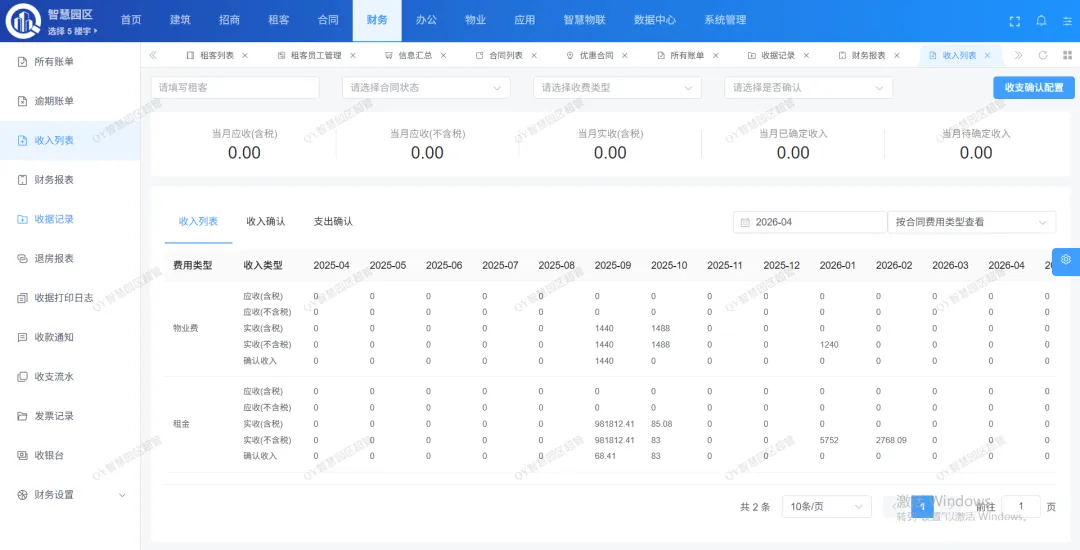Open 智慧物联 in top navigation
Screen dimensions: 1080x550
(585, 20)
